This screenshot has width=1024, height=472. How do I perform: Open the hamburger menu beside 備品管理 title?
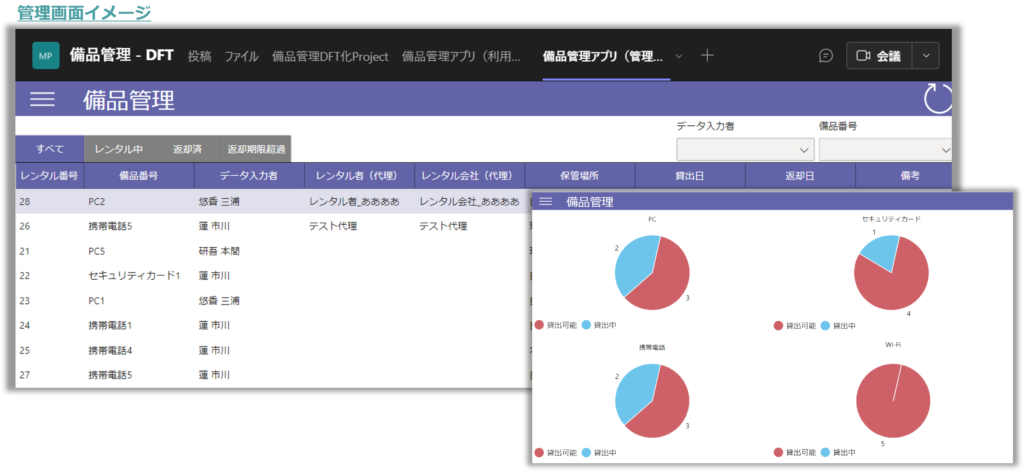[x=42, y=99]
